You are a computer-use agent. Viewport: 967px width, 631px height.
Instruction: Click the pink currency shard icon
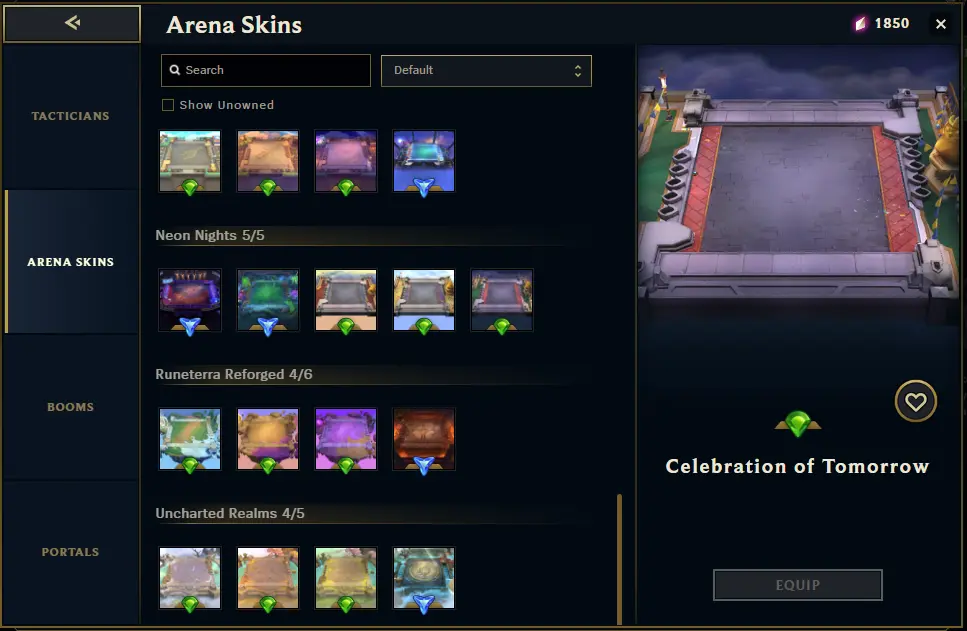[x=860, y=23]
